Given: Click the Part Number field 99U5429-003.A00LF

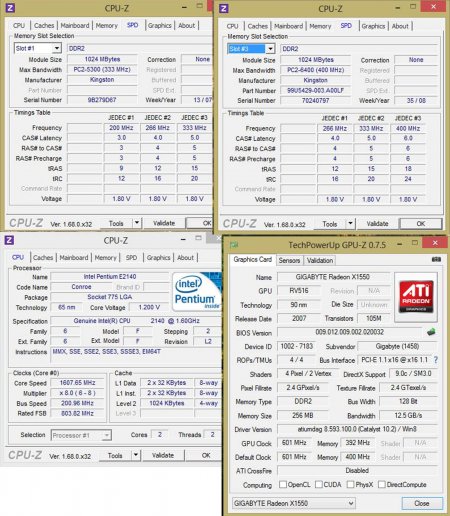Looking at the screenshot, I should tap(315, 90).
